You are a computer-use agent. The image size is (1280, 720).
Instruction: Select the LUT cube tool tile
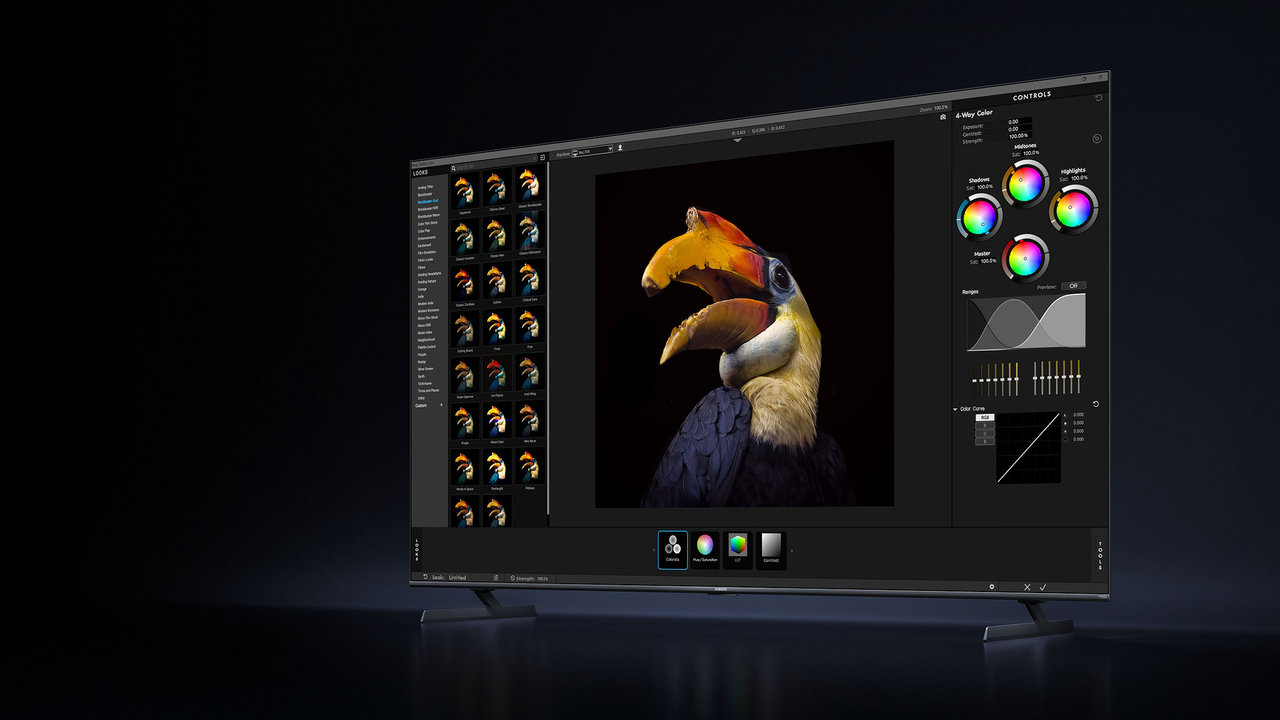(x=738, y=548)
